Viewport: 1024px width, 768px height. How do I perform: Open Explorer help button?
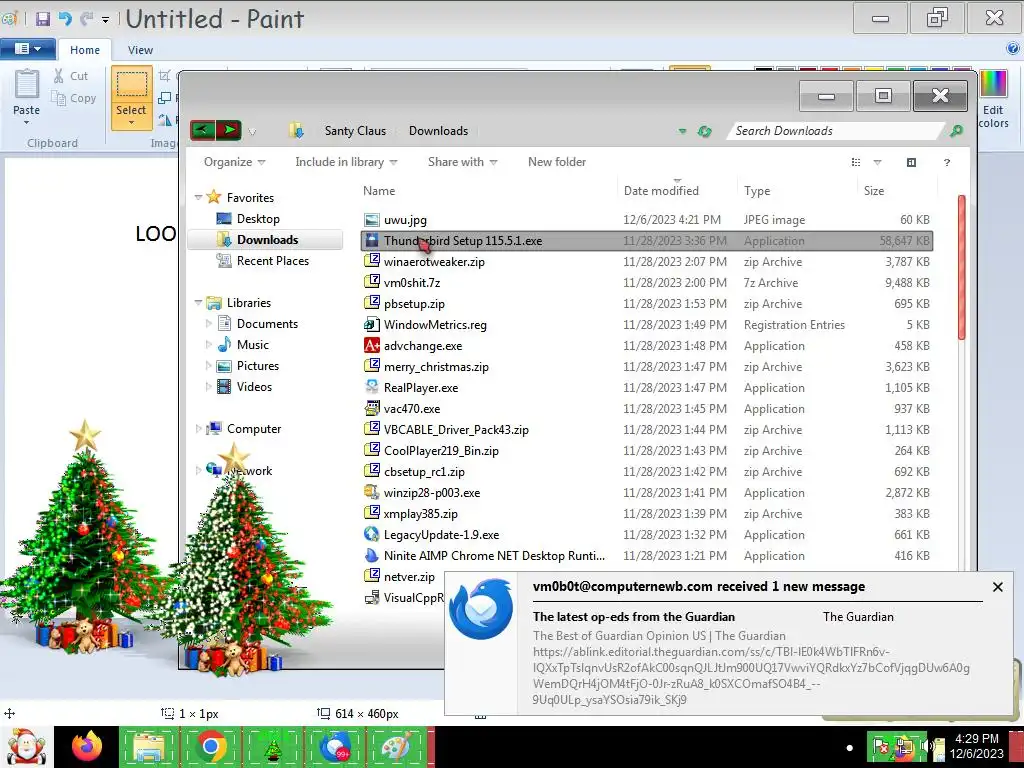[946, 162]
